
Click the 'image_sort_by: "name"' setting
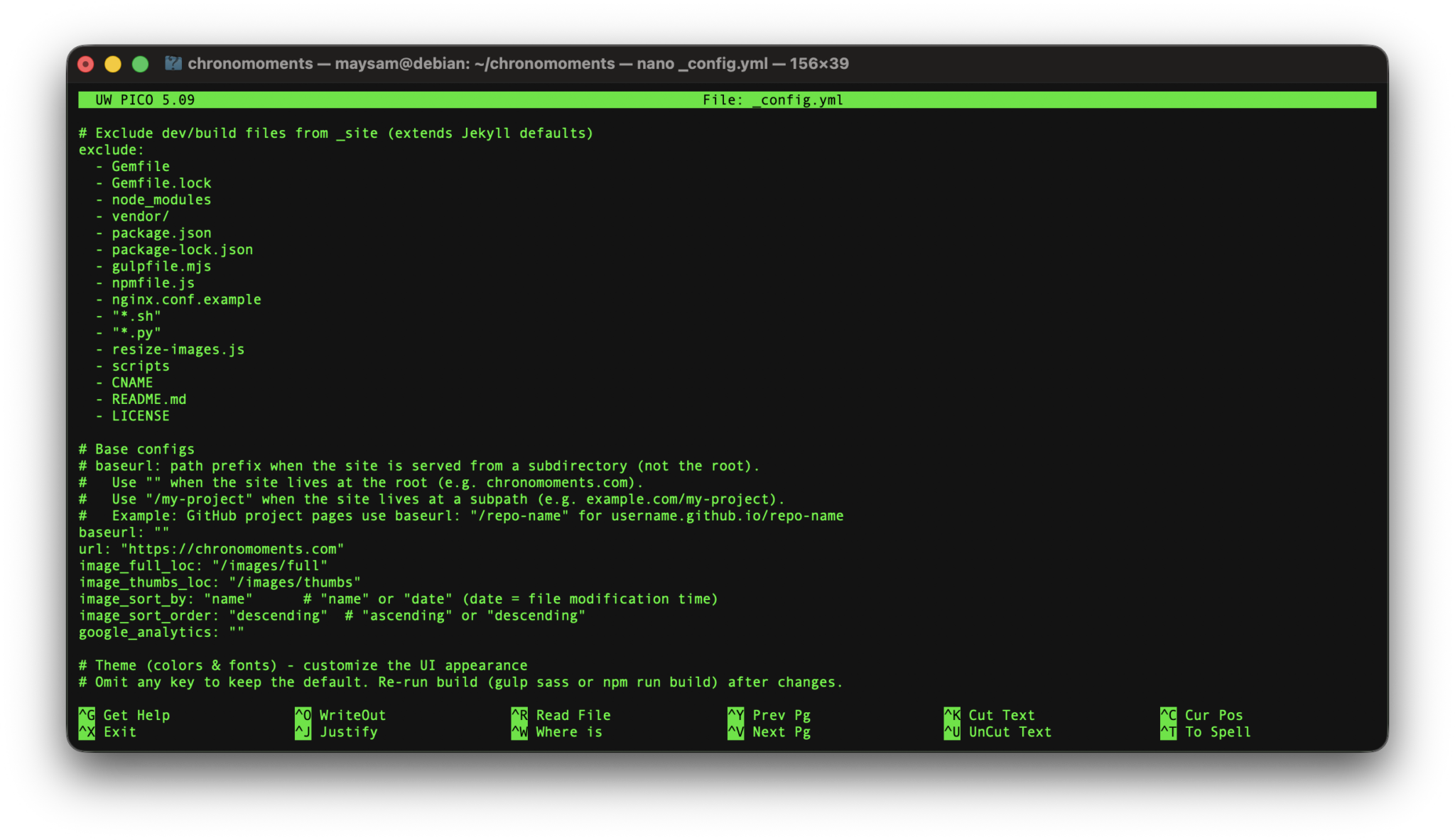[166, 599]
